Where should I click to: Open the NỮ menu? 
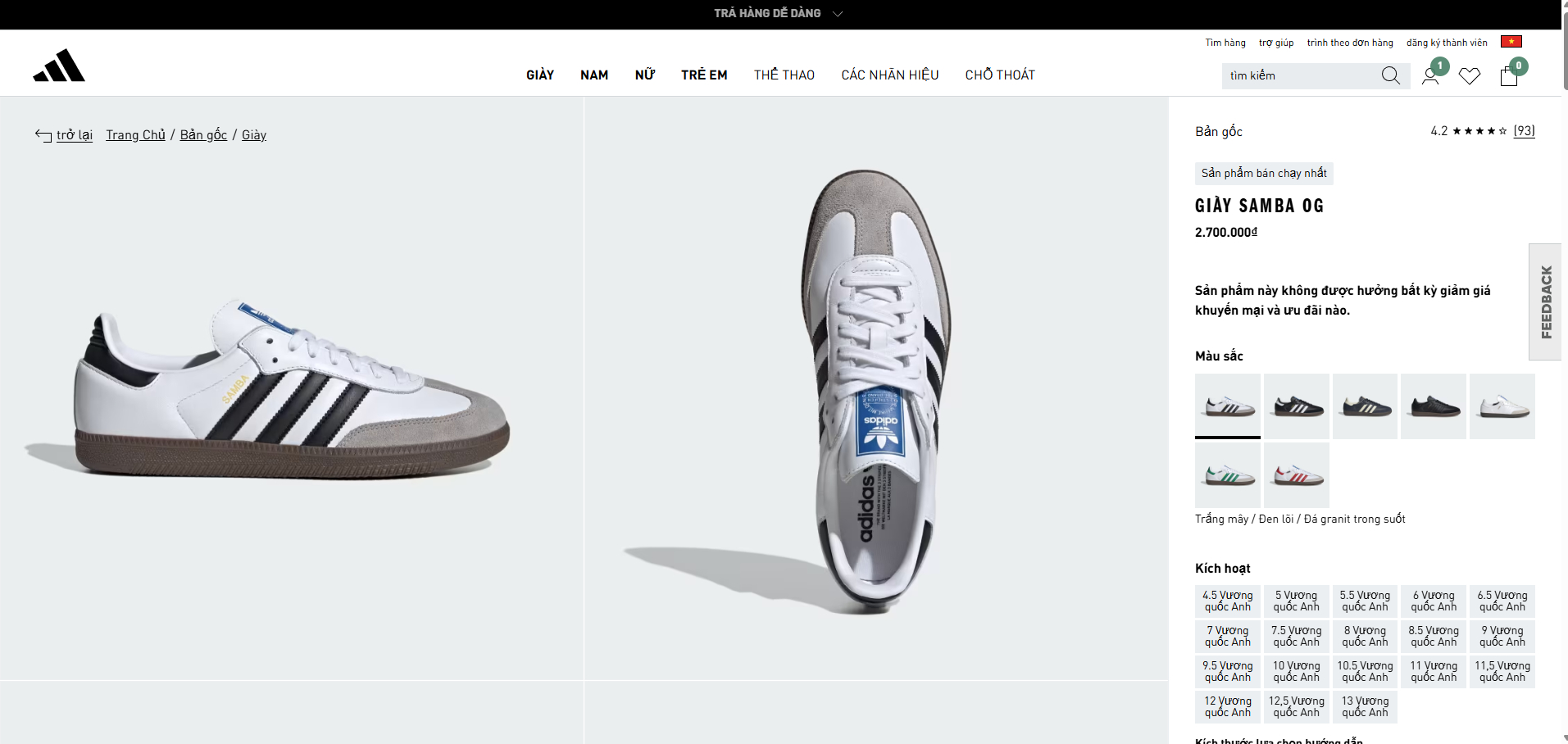pyautogui.click(x=645, y=75)
